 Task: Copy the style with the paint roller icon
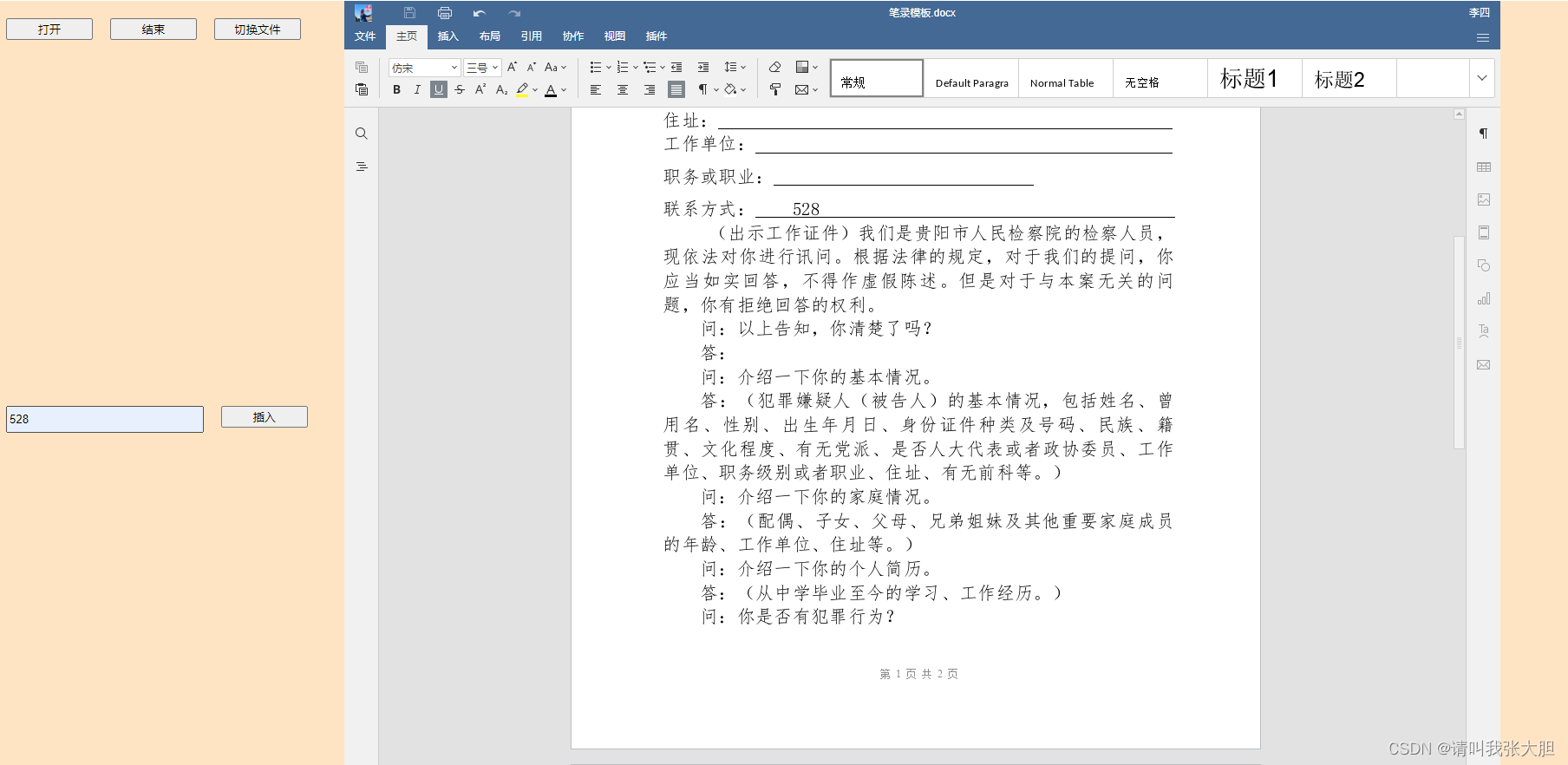pyautogui.click(x=775, y=89)
